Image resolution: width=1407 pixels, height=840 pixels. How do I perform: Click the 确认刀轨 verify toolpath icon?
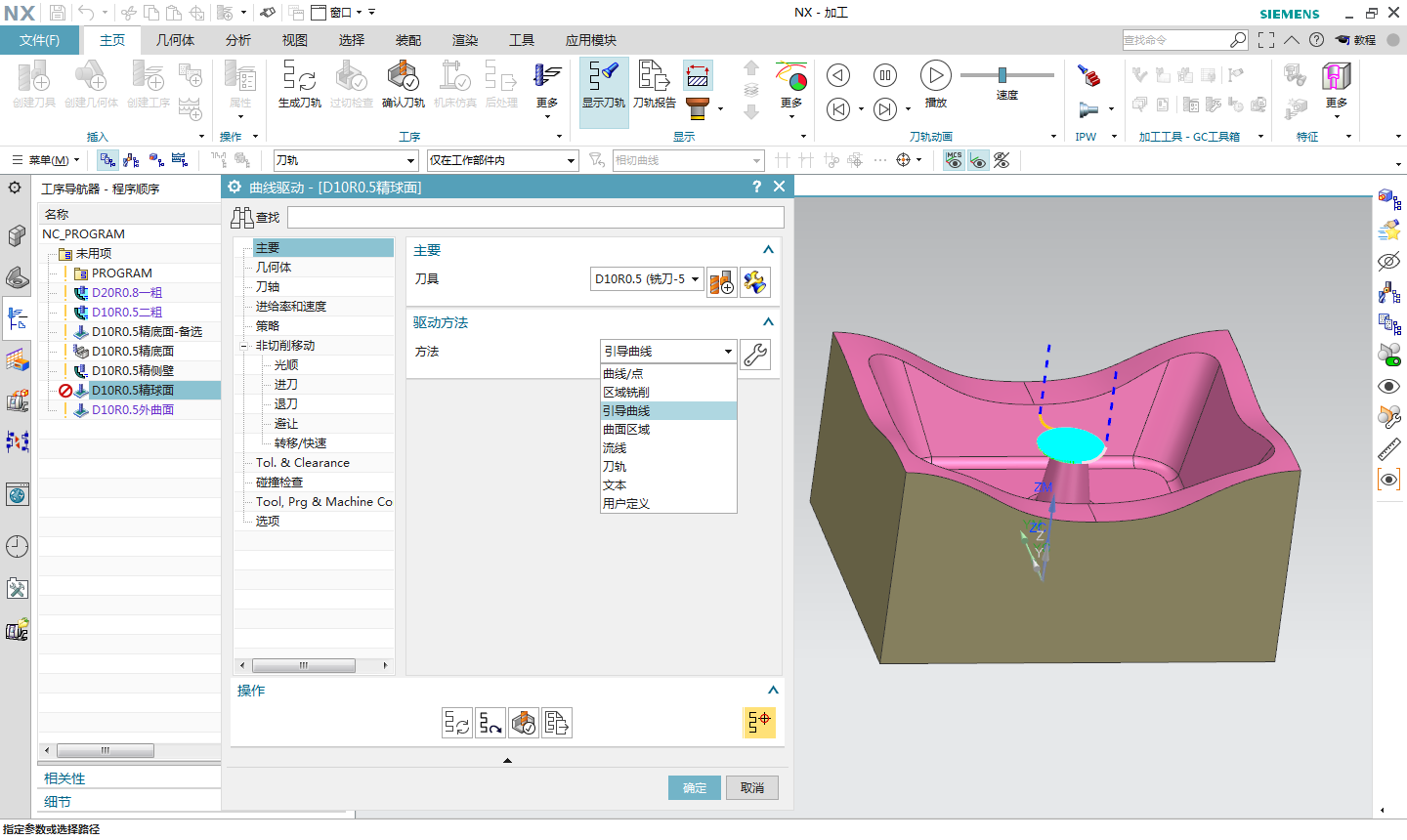pyautogui.click(x=403, y=84)
